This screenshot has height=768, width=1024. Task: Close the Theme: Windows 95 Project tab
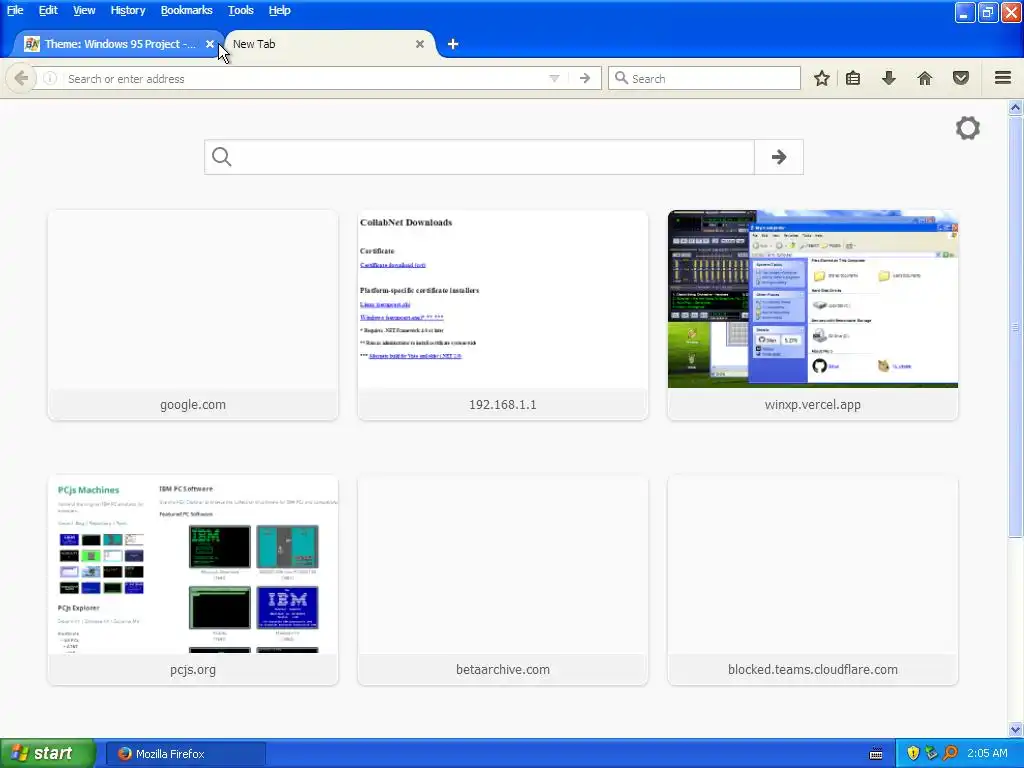(210, 44)
